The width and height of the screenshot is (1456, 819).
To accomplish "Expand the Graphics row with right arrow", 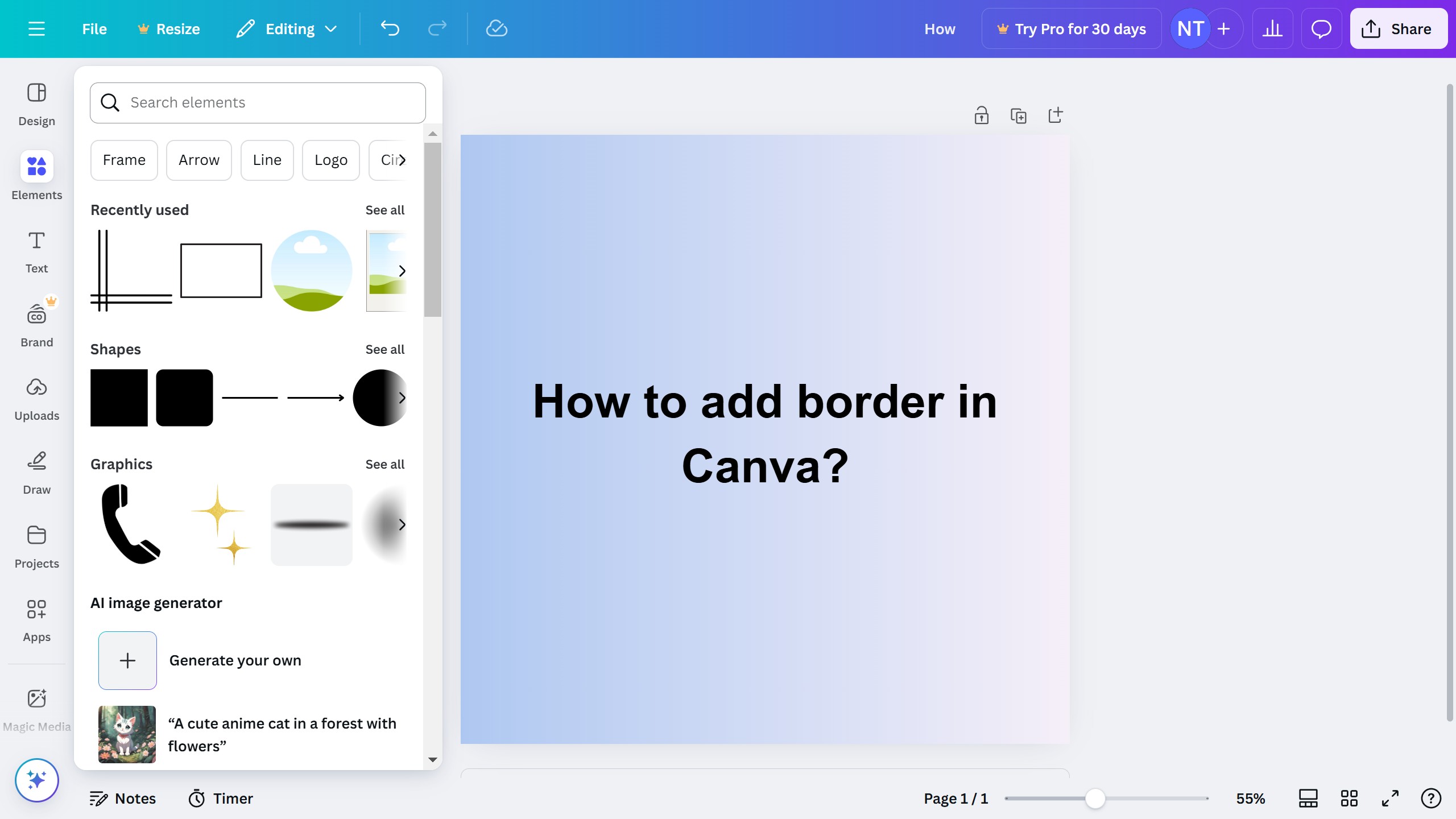I will coord(402,524).
